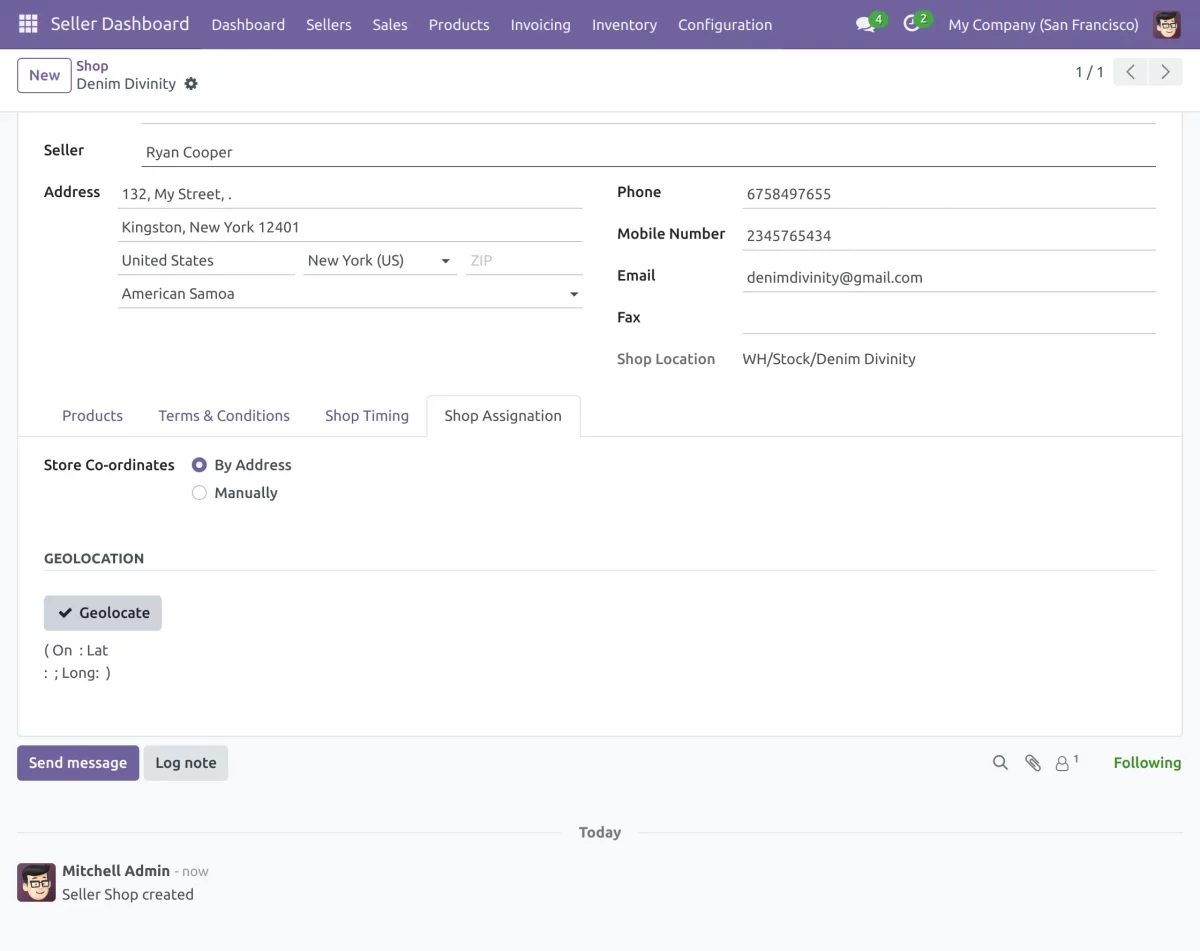This screenshot has width=1200, height=951.
Task: Show followers list icon
Action: click(x=1065, y=763)
